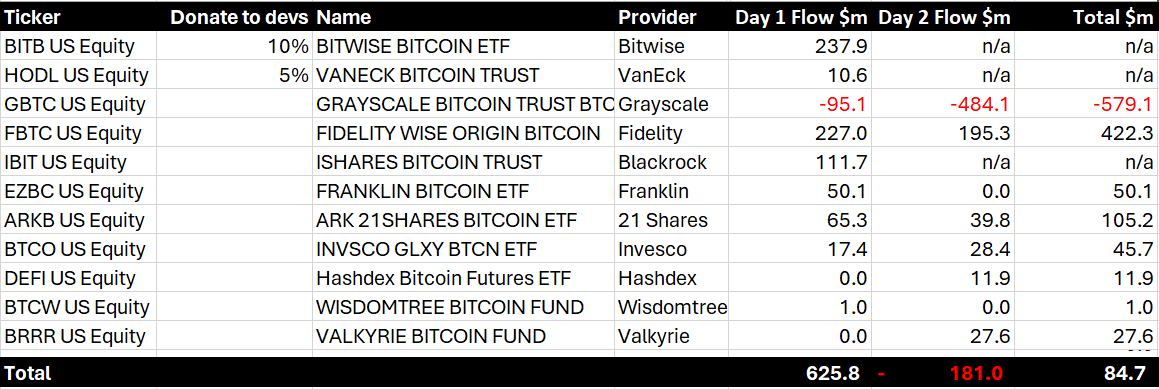Click the Blackrock provider cell
1159x389 pixels.
tap(662, 162)
